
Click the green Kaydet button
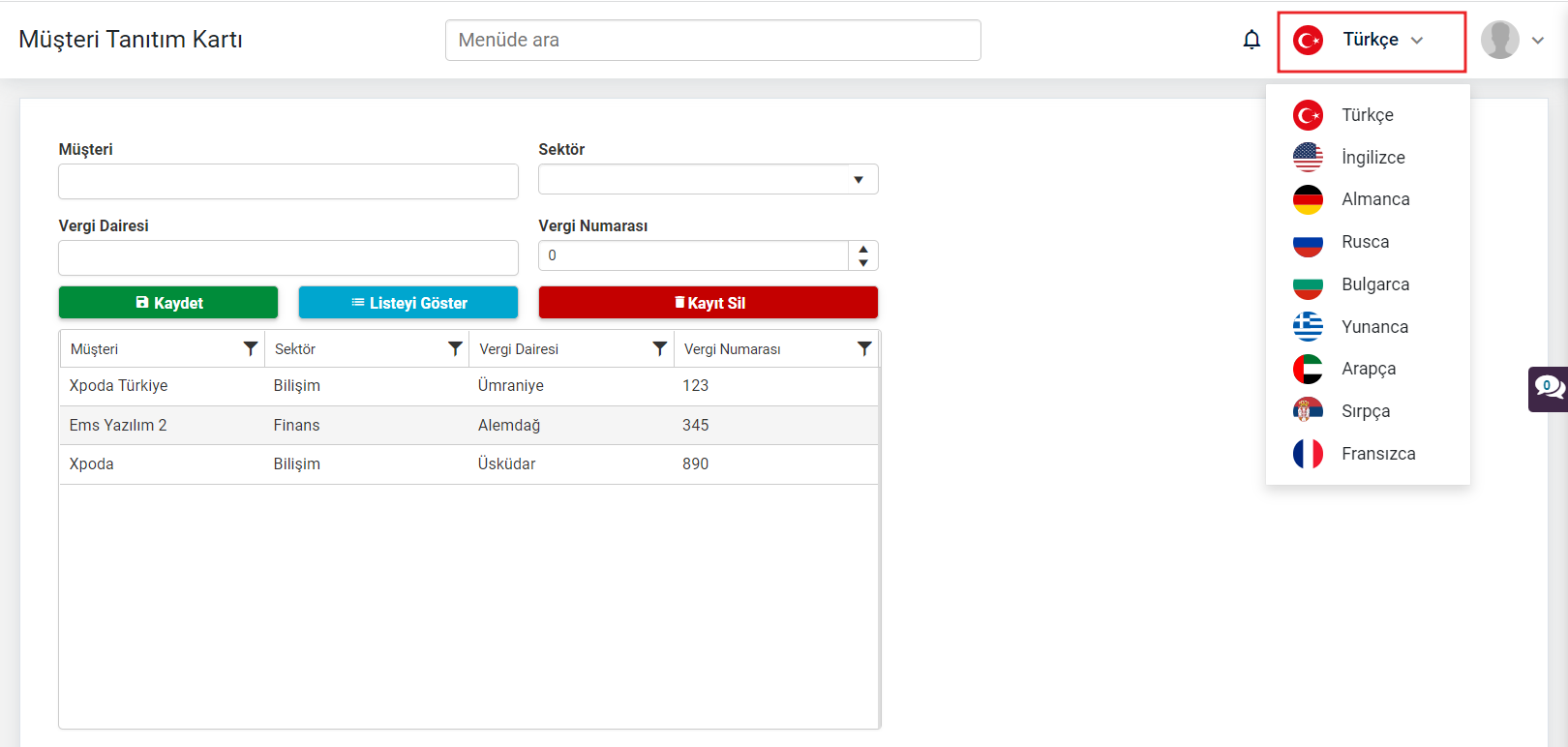(x=168, y=302)
